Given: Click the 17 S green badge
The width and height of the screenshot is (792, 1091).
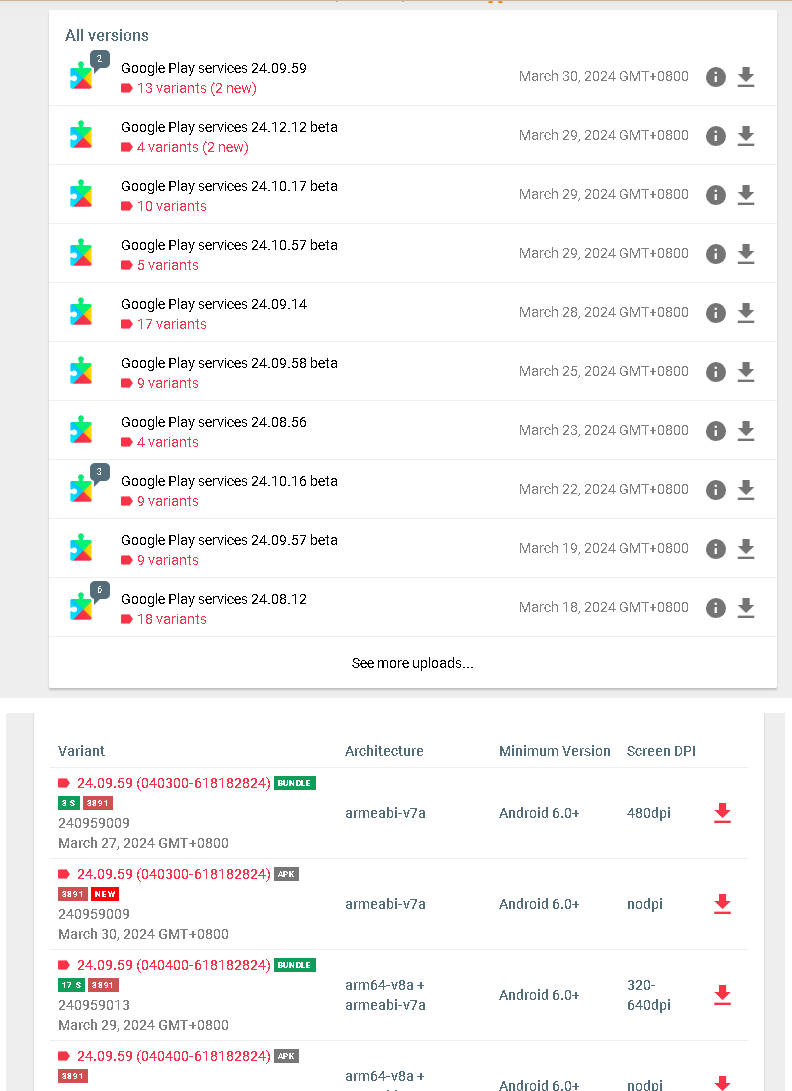Looking at the screenshot, I should (x=72, y=985).
